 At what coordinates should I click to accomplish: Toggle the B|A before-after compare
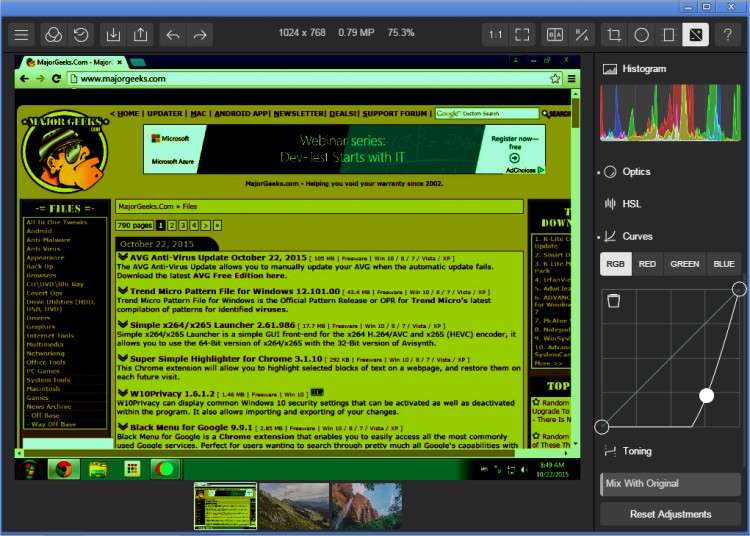[555, 34]
